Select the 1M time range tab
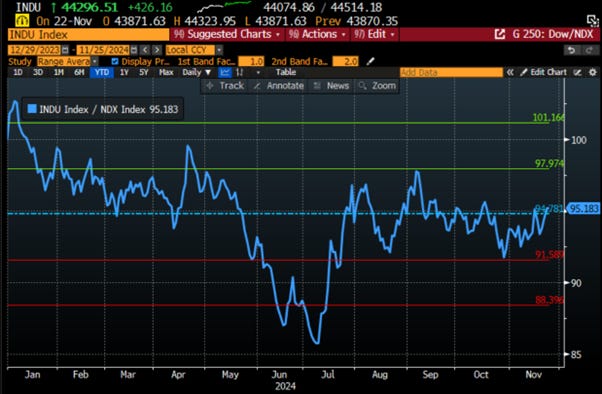Image resolution: width=602 pixels, height=394 pixels. coord(58,72)
